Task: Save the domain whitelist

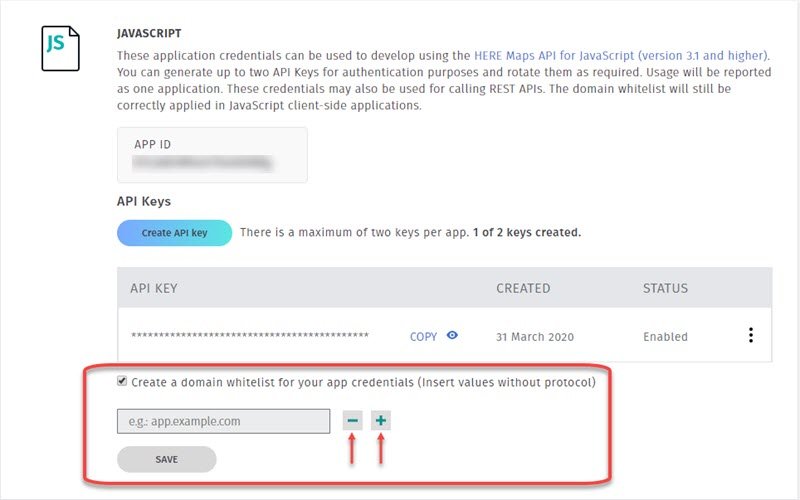Action: coord(167,459)
